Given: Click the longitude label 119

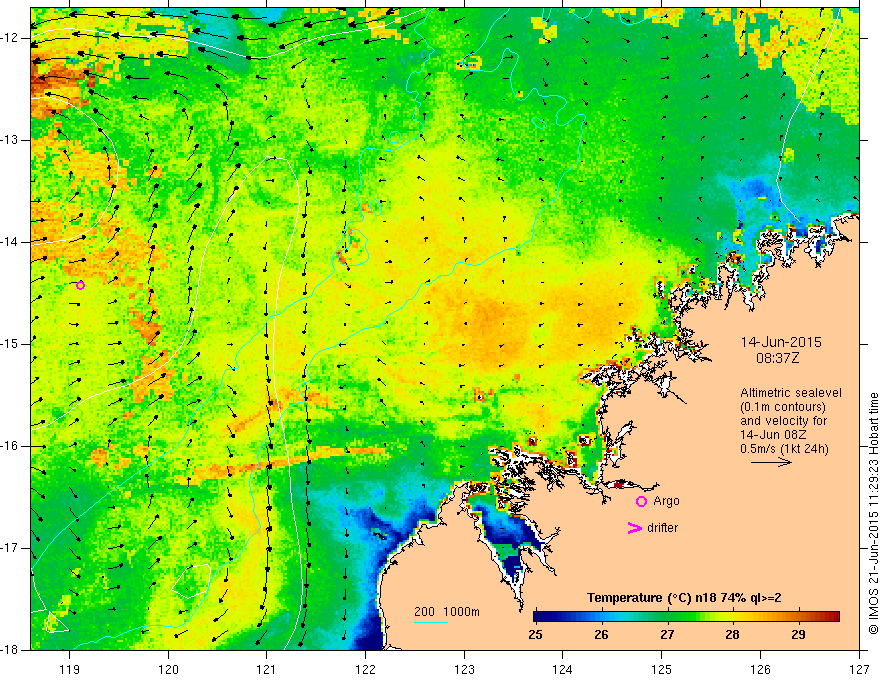Looking at the screenshot, I should (70, 669).
